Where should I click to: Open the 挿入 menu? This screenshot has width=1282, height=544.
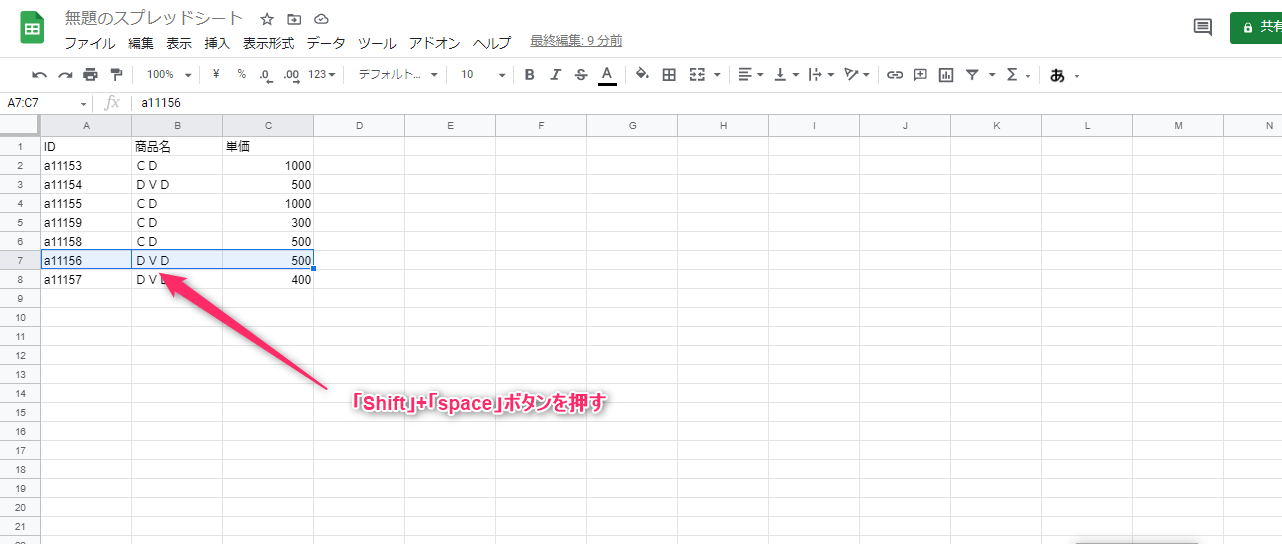tap(217, 43)
